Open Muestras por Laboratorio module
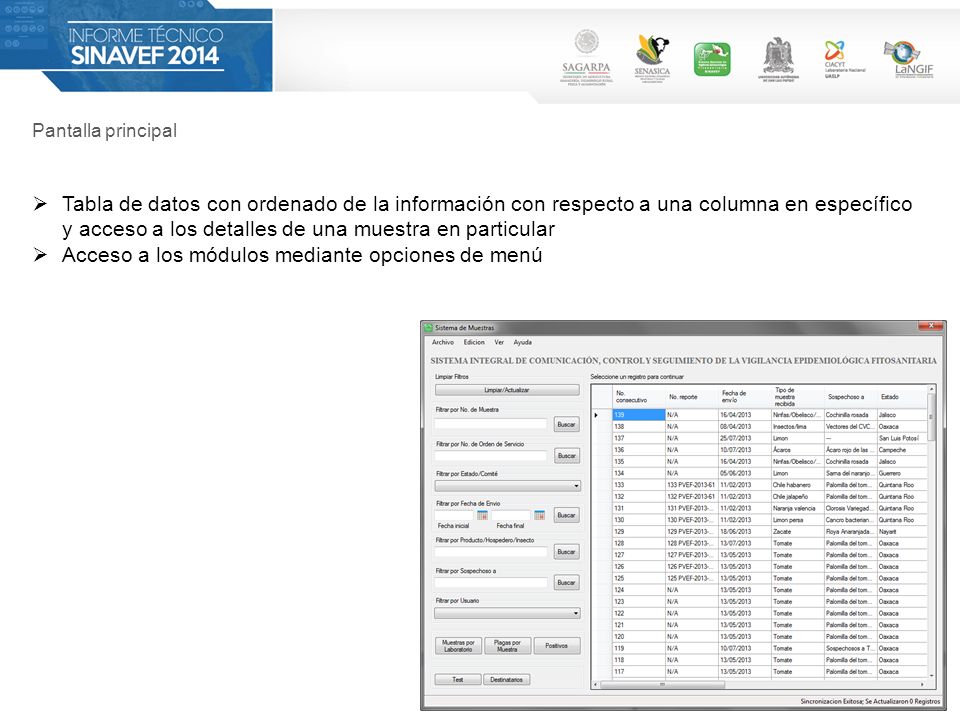Image resolution: width=960 pixels, height=720 pixels. pos(458,646)
